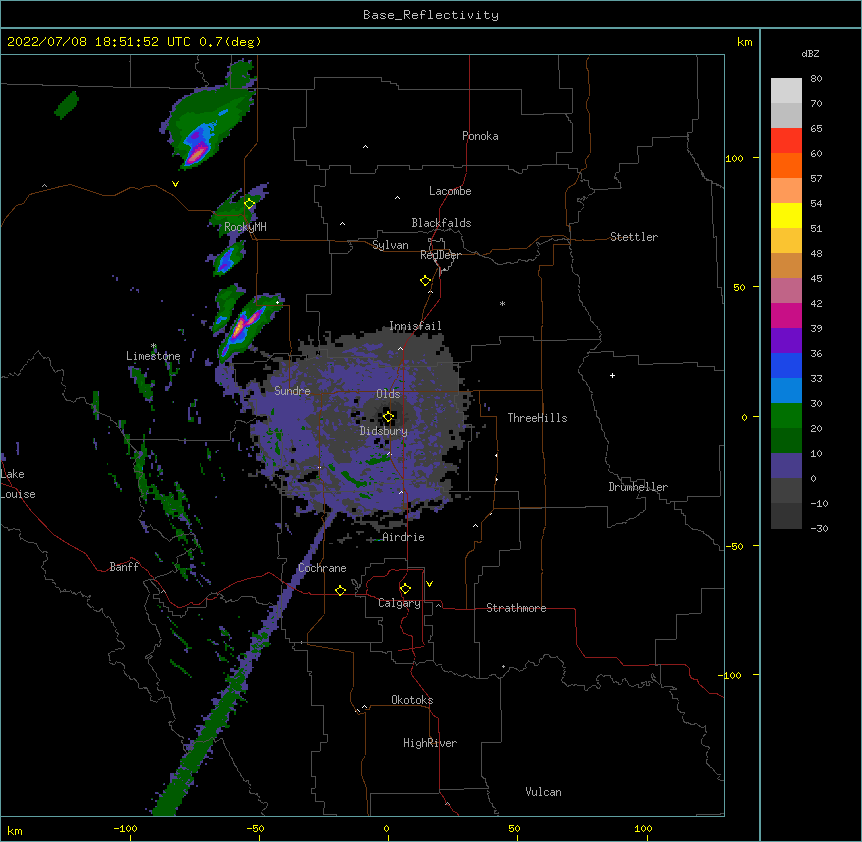Click the white caret marker west of Ponoka
Screen dimensions: 862x842
[x=365, y=147]
